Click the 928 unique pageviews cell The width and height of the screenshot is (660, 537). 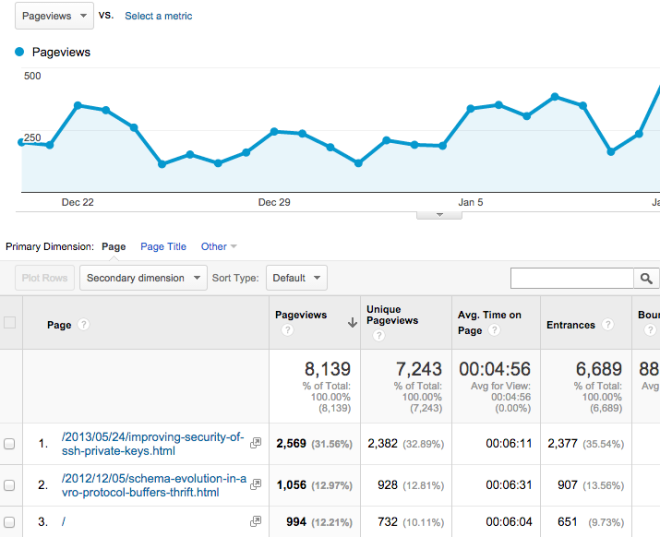click(x=387, y=485)
